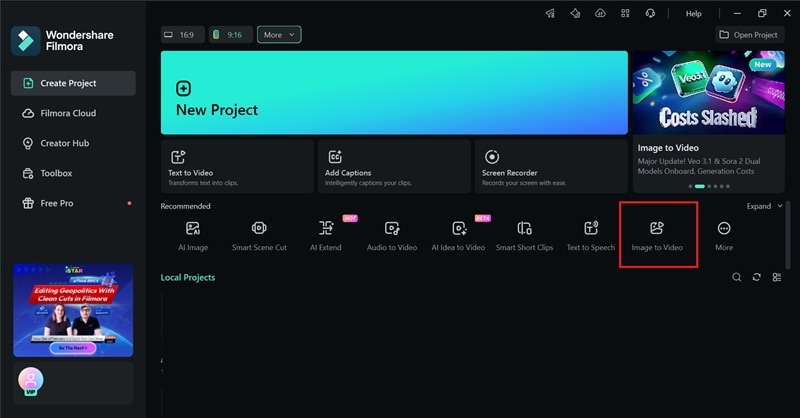Click Be The Next button in promo
Viewport: 800px width, 418px height.
73,348
